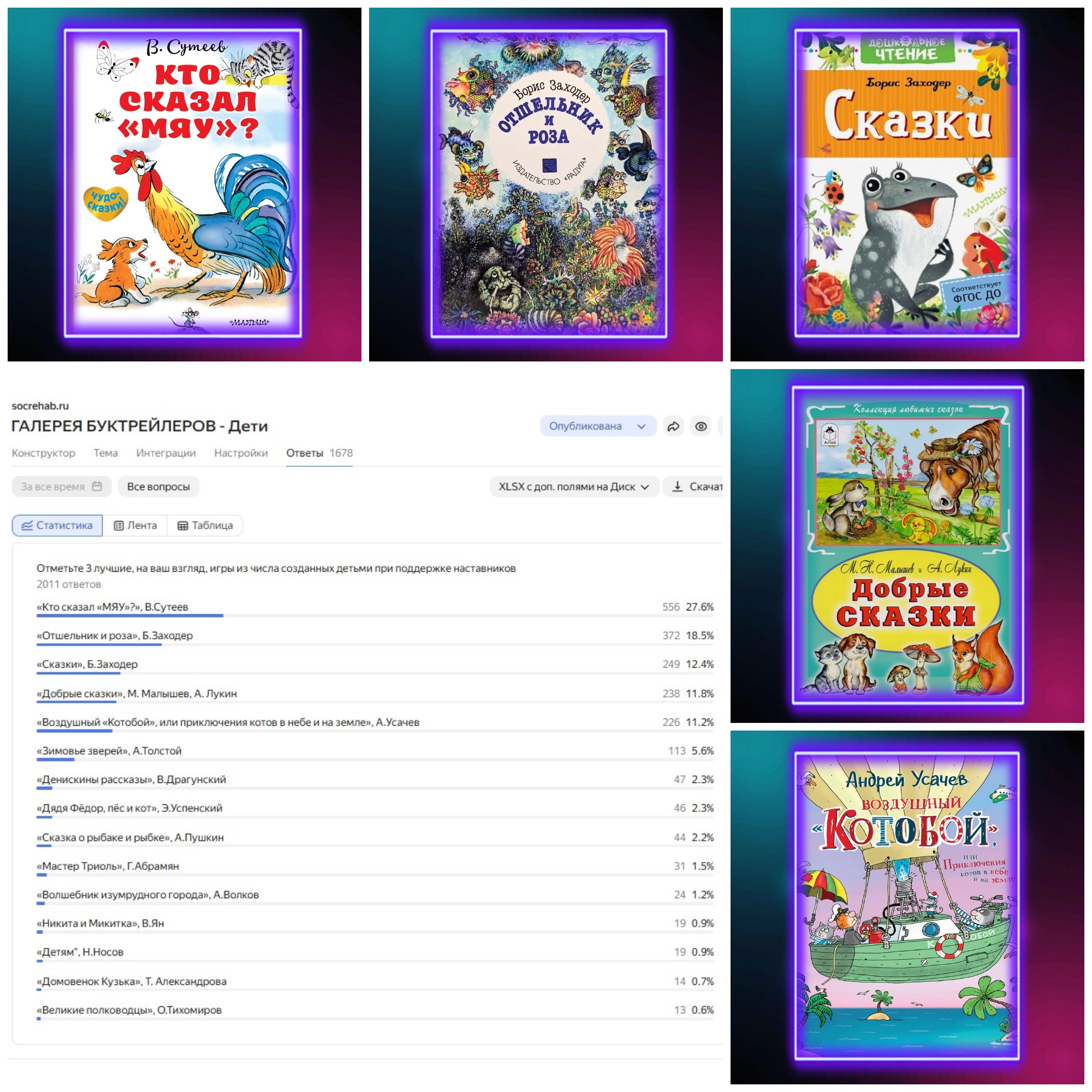Click «Волшебник изумрудного города», А.Волков row

point(375,897)
